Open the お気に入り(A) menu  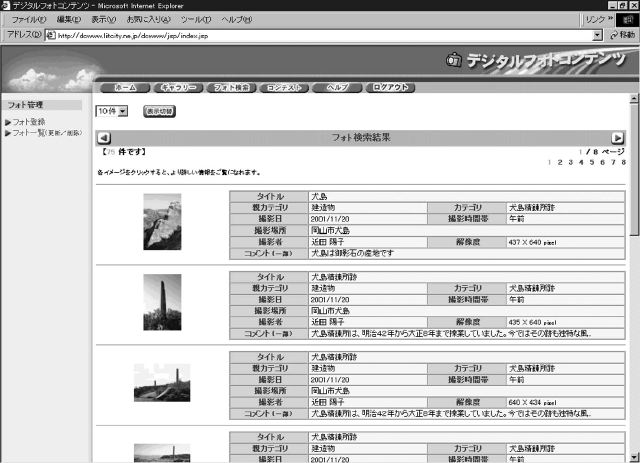point(147,19)
